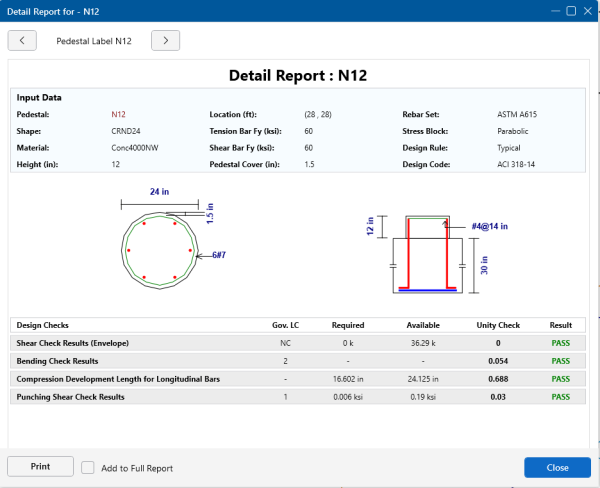Screen dimensions: 600x488
Task: Select the pedestal elevation rebar diagram
Action: 427,254
